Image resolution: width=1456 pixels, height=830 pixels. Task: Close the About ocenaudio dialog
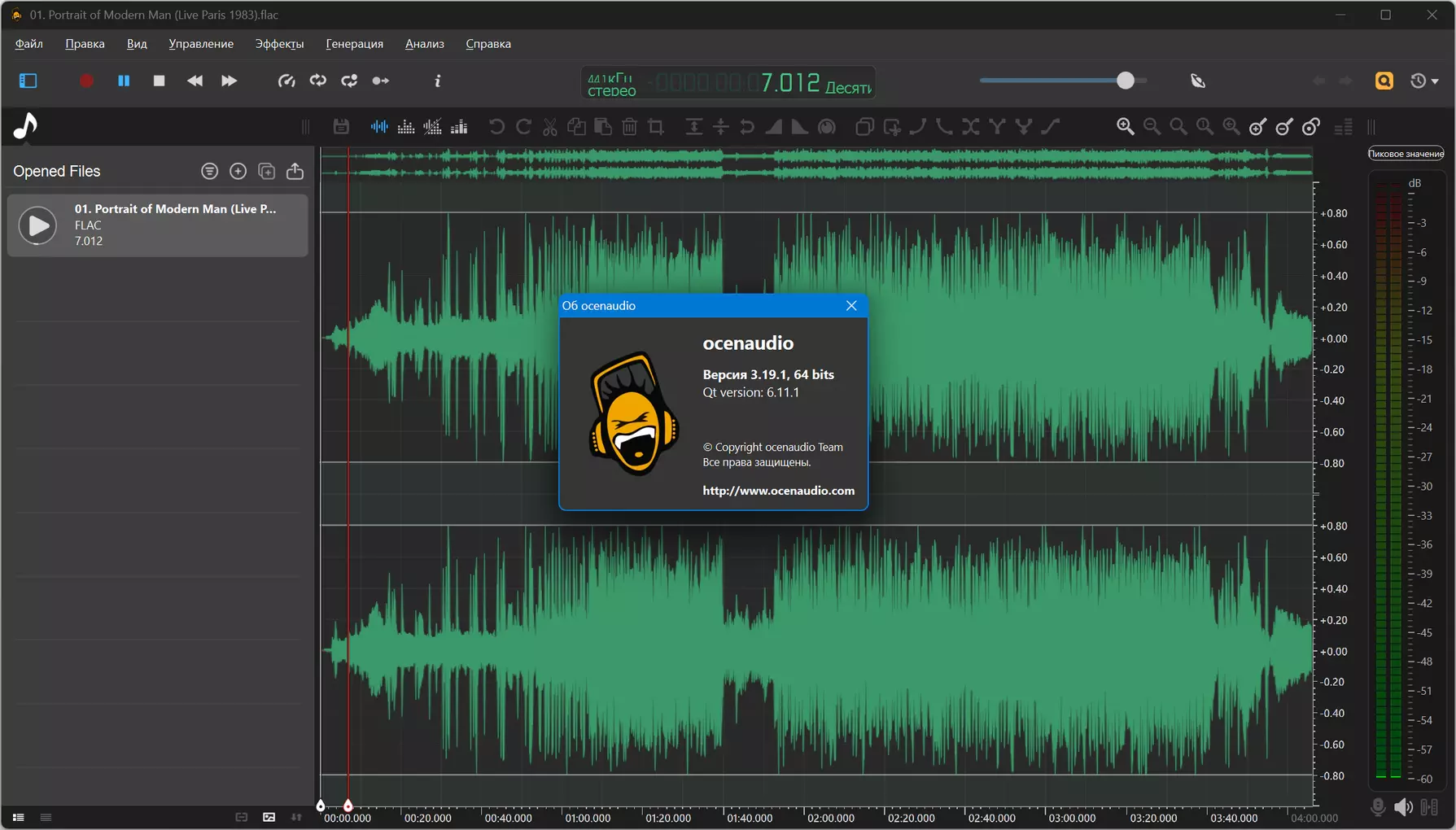tap(851, 306)
